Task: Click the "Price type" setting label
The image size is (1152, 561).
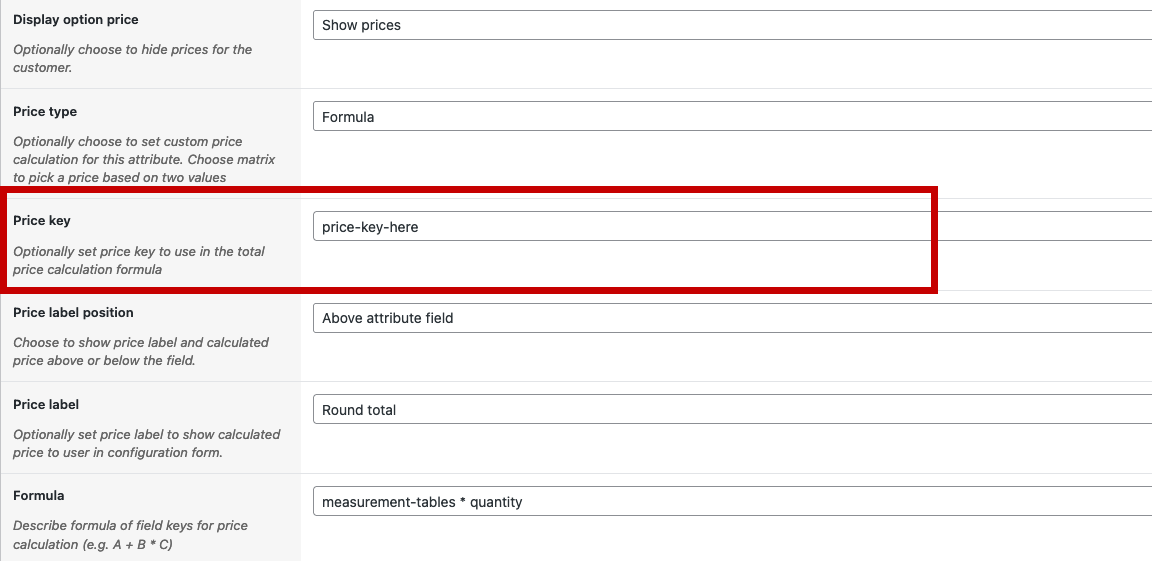Action: click(45, 112)
